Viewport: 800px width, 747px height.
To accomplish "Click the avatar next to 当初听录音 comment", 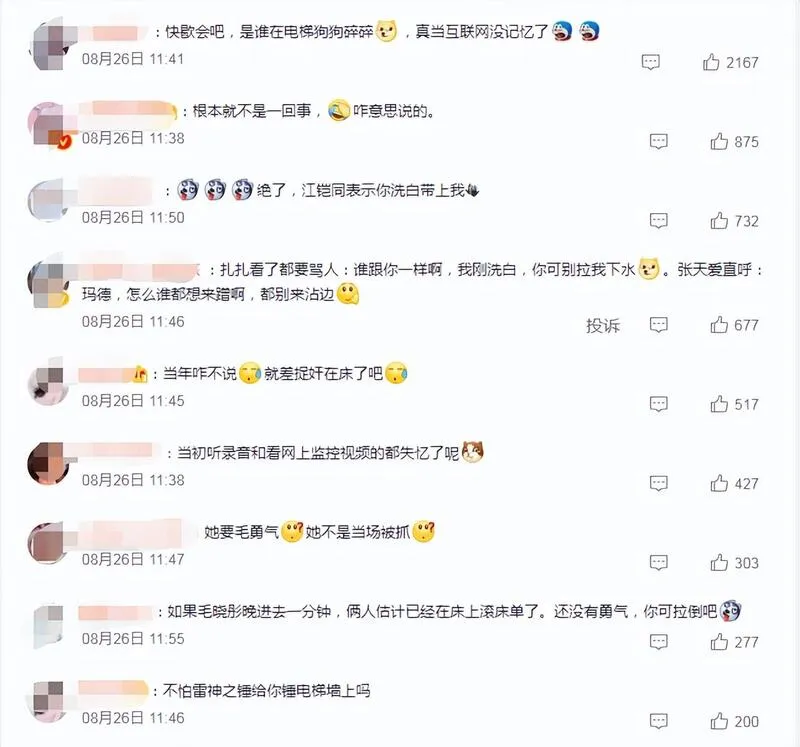I will 49,463.
